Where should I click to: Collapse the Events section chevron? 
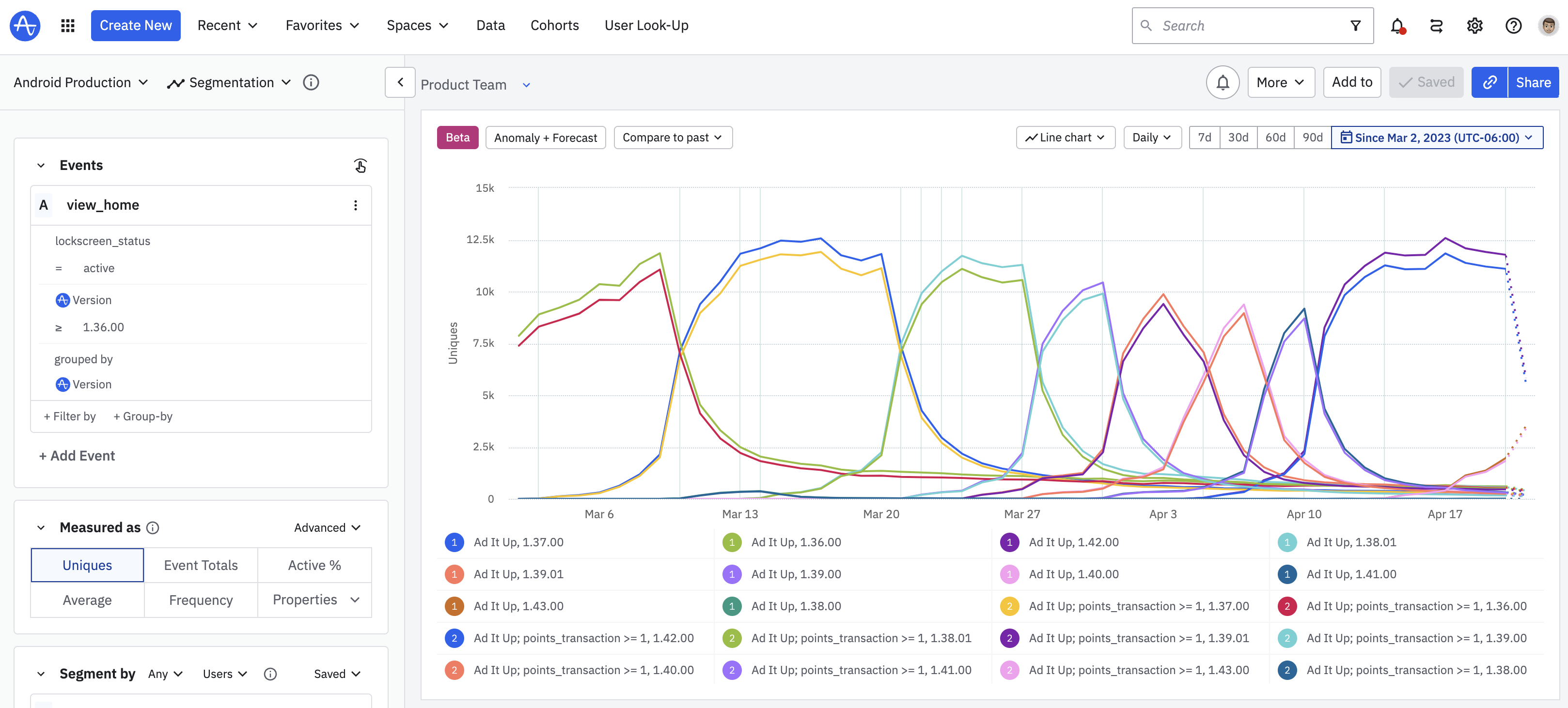[x=41, y=166]
